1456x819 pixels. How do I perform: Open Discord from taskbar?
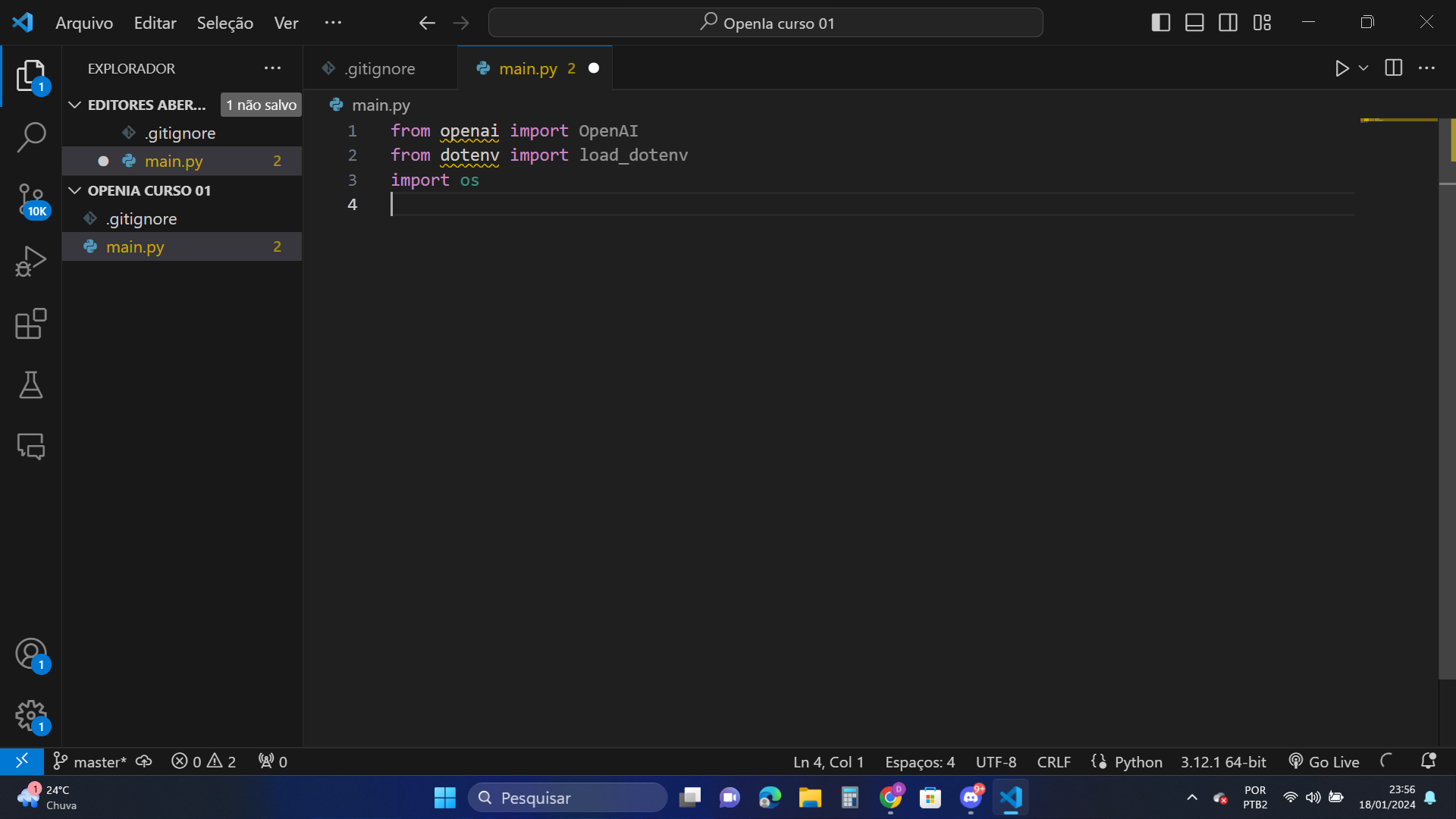click(971, 798)
